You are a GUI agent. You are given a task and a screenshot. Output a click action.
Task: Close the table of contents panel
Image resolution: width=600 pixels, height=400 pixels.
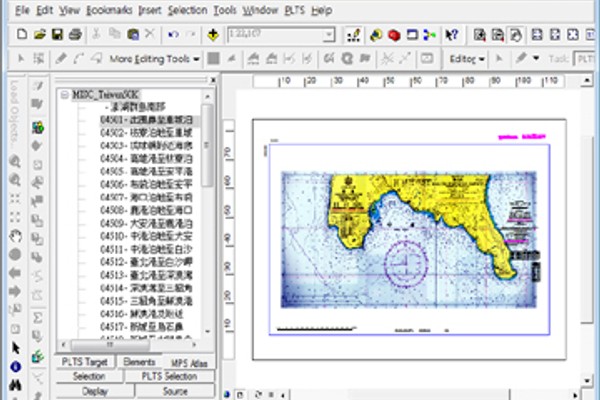pyautogui.click(x=213, y=80)
